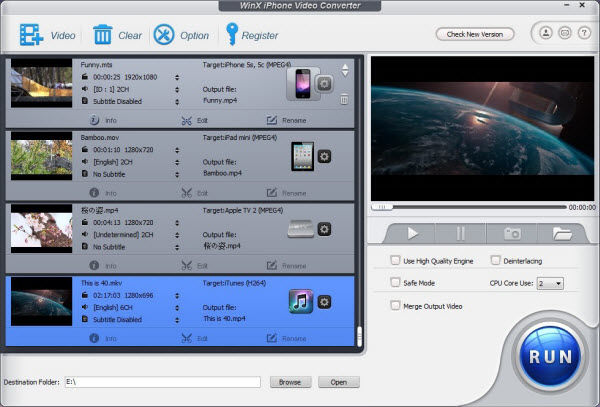
Task: Open the snapshot folder icon under preview
Action: 562,233
